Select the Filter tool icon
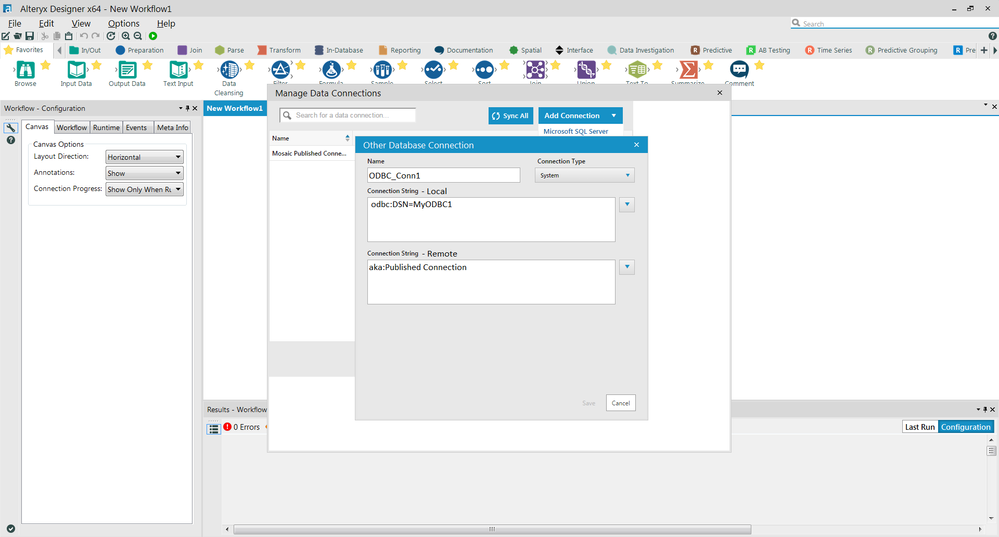Viewport: 999px width, 537px height. pos(280,69)
